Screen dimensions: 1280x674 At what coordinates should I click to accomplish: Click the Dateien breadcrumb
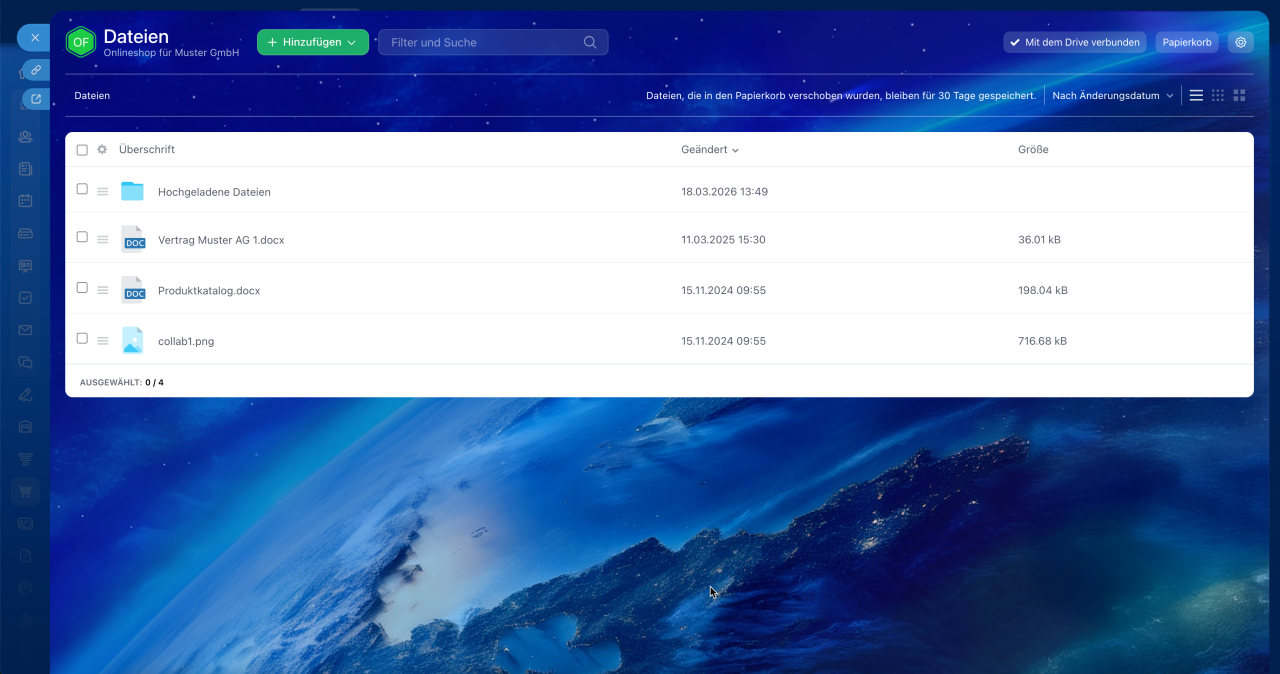(92, 96)
